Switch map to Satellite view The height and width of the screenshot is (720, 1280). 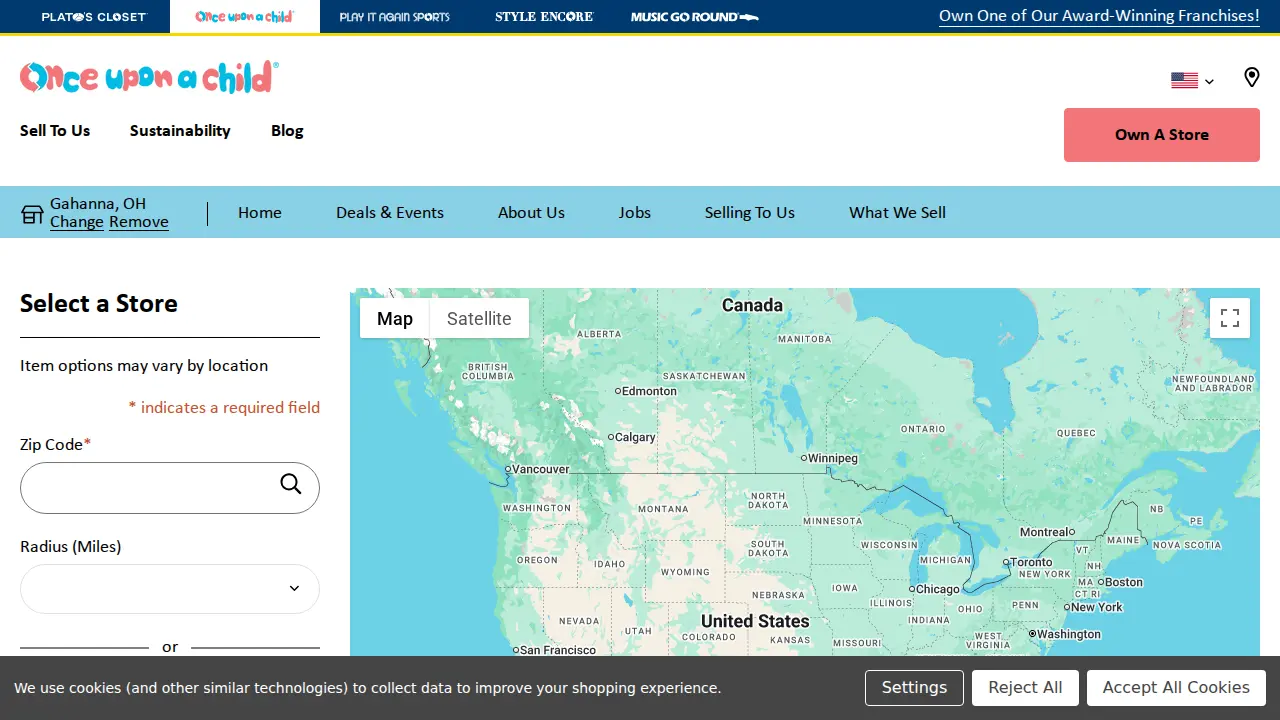tap(479, 318)
